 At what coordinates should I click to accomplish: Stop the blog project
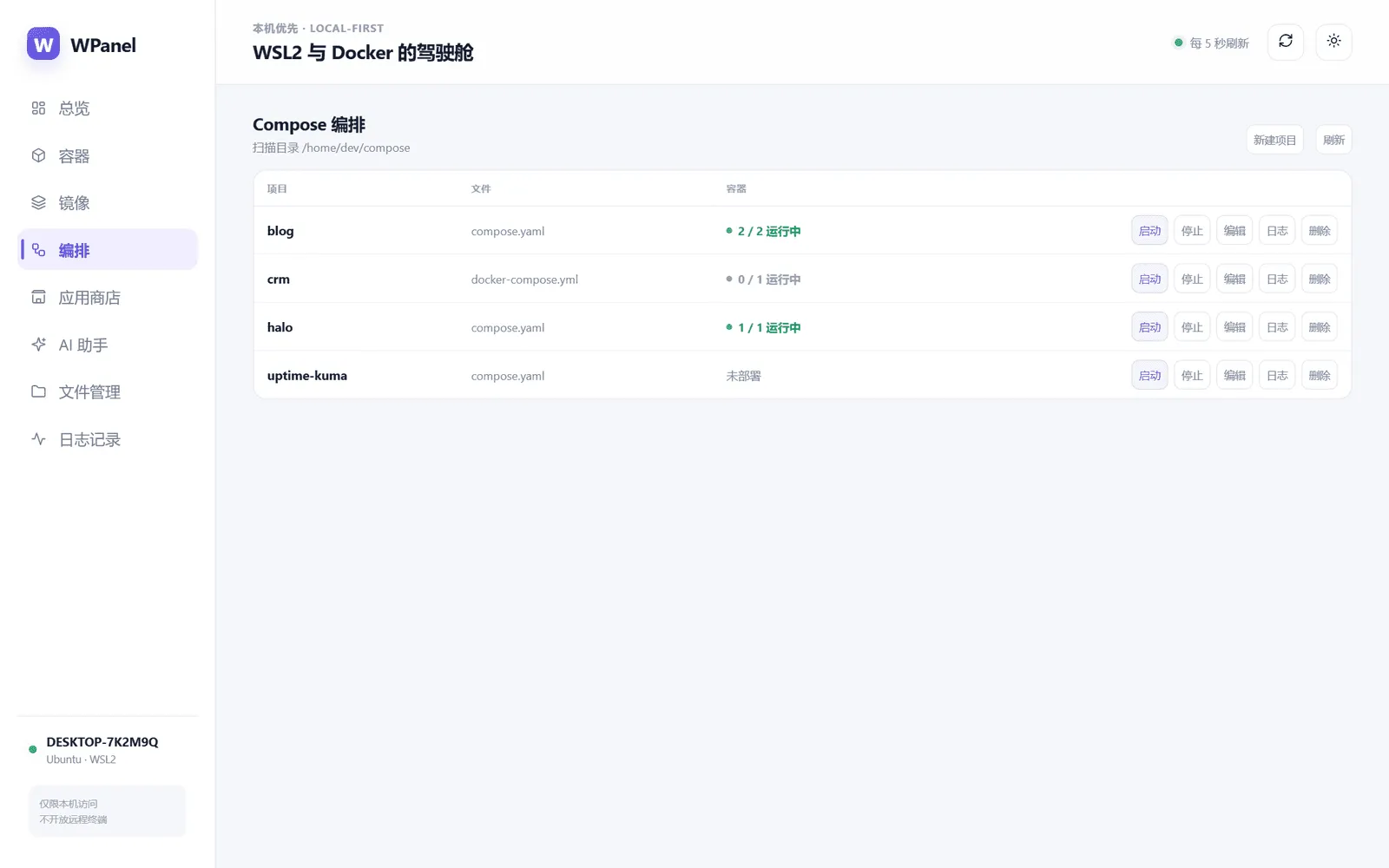click(1192, 231)
